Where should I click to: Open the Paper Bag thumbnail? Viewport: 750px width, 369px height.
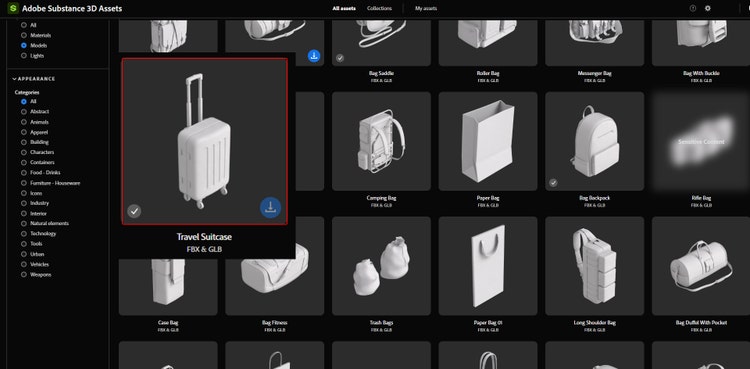(x=488, y=141)
